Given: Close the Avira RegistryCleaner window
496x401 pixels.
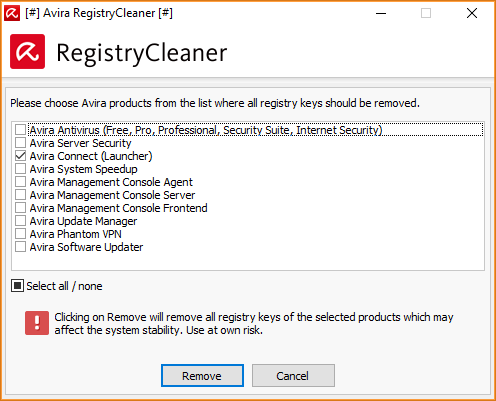Looking at the screenshot, I should [472, 13].
